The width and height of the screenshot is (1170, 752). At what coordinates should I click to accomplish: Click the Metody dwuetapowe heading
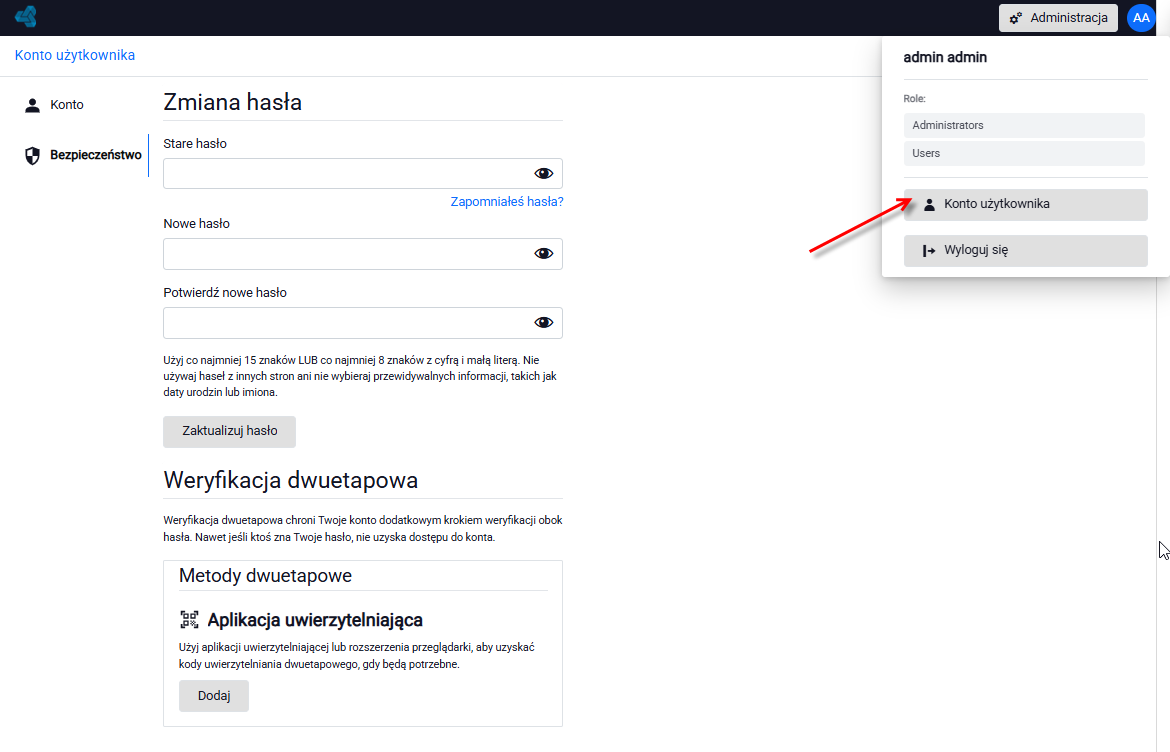tap(265, 576)
